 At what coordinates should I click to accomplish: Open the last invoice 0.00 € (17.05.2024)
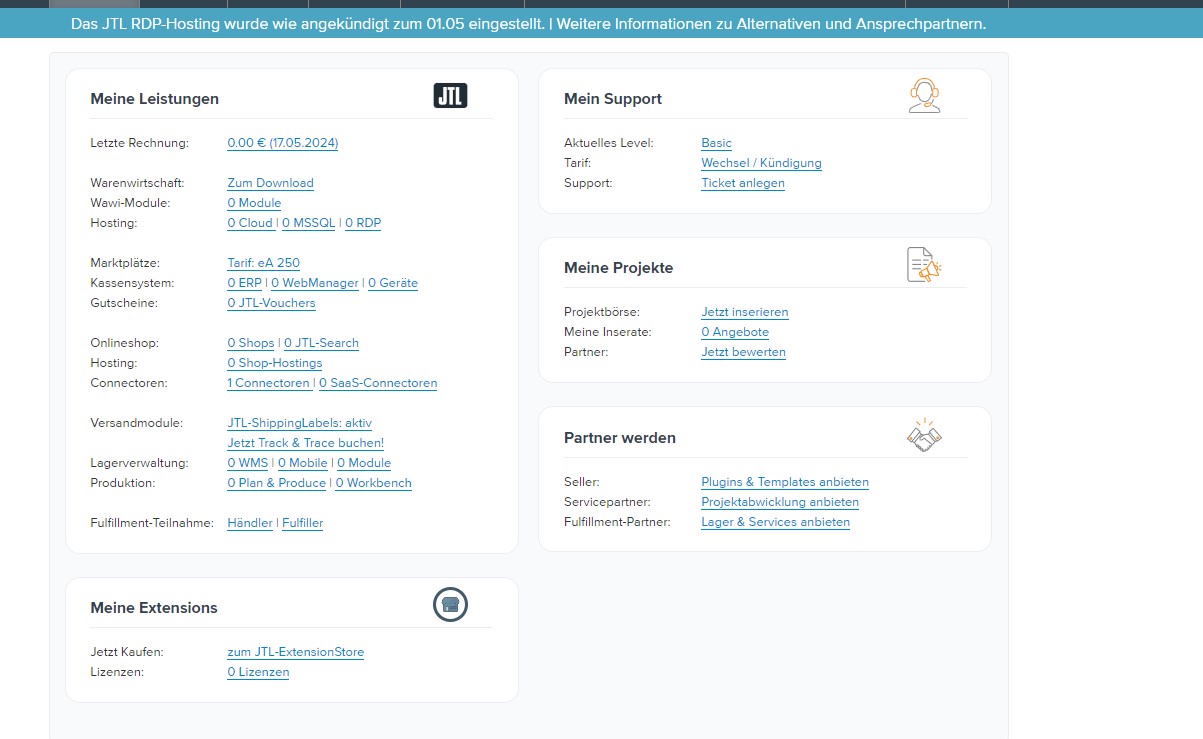[x=283, y=143]
